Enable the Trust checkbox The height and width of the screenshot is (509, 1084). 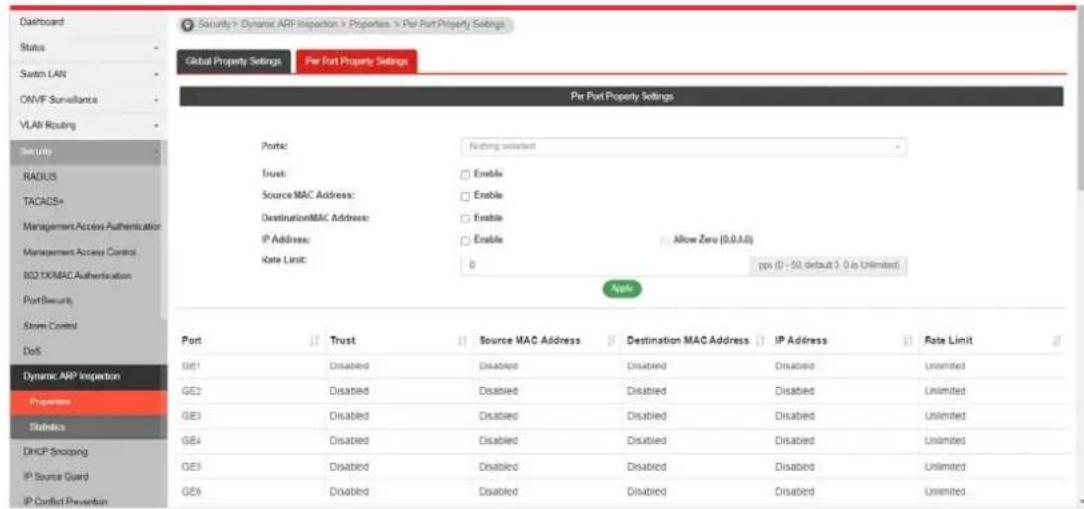tap(465, 174)
